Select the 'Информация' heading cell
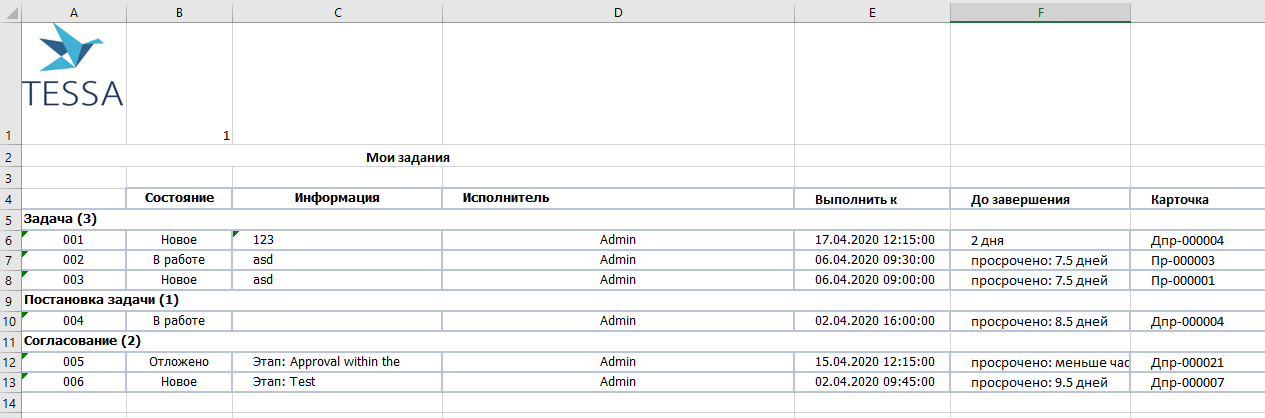The width and height of the screenshot is (1265, 418). 337,198
